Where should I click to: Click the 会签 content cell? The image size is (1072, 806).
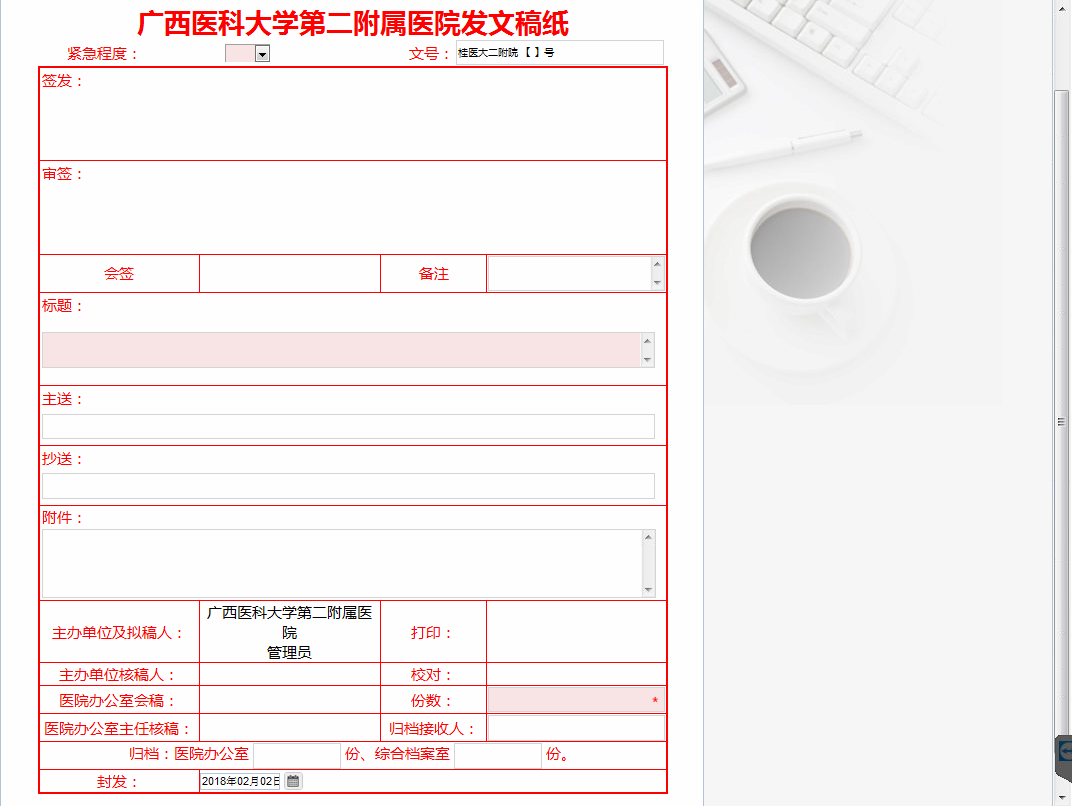(290, 273)
